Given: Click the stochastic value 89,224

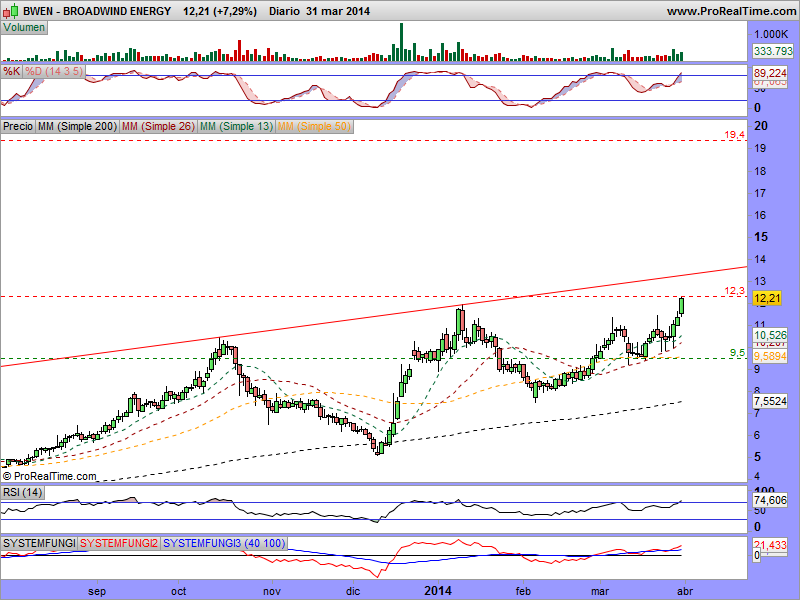Looking at the screenshot, I should point(770,73).
